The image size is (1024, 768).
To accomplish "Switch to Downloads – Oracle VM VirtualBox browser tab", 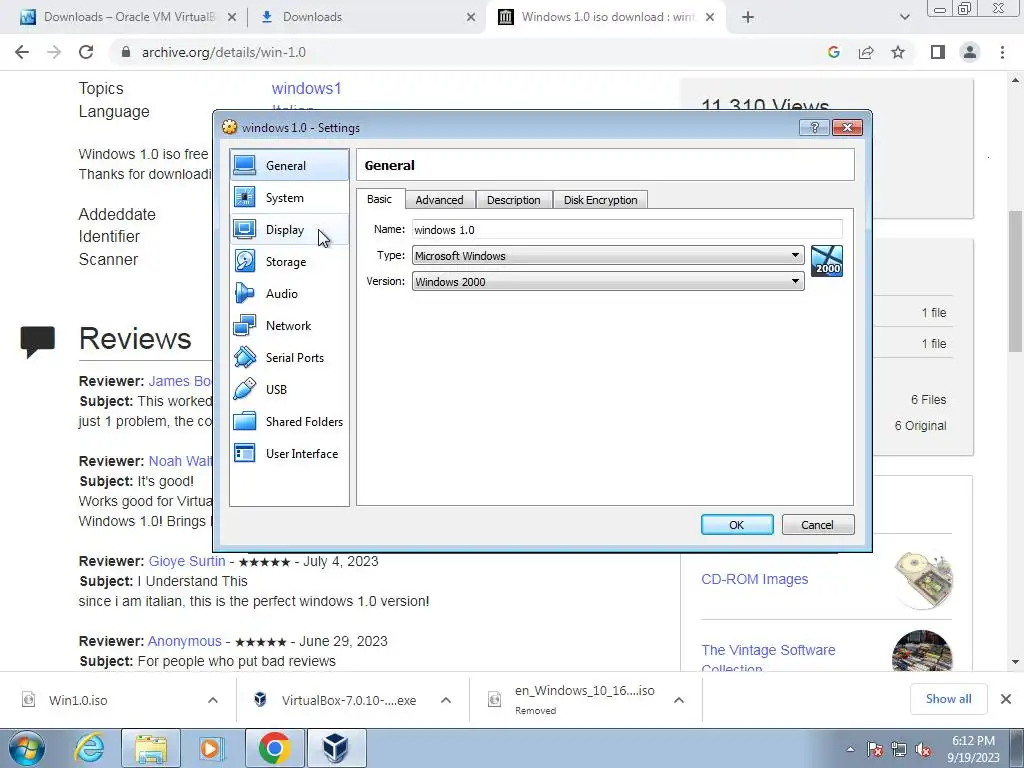I will [129, 17].
